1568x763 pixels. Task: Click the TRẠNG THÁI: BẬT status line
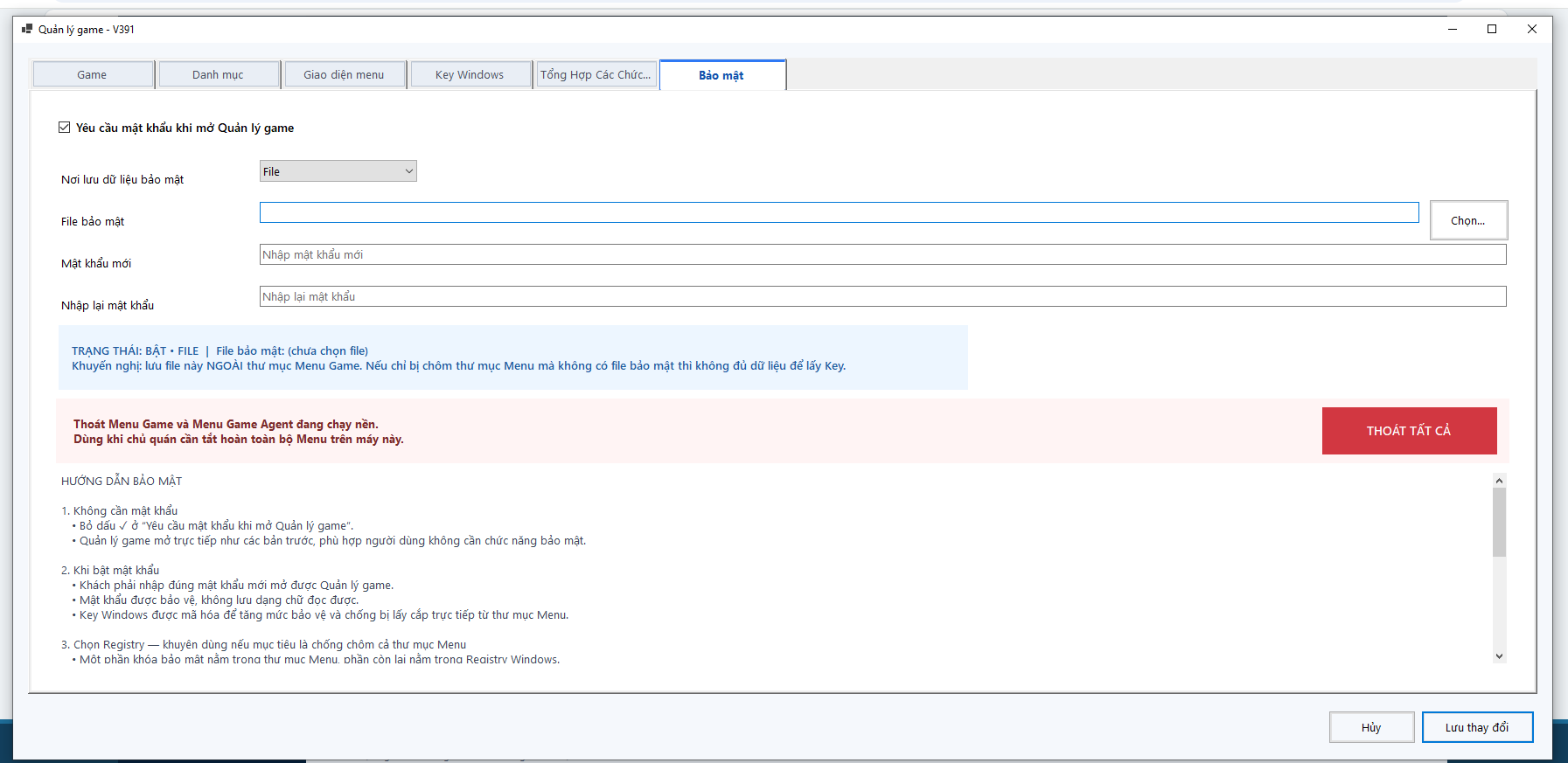click(220, 350)
